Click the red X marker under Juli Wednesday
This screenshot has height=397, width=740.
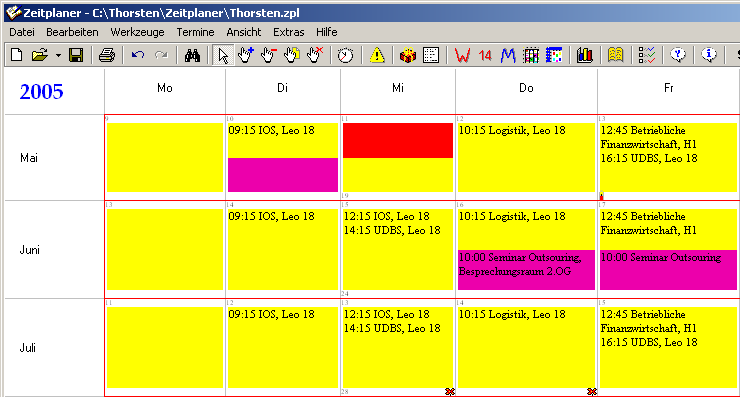(450, 391)
